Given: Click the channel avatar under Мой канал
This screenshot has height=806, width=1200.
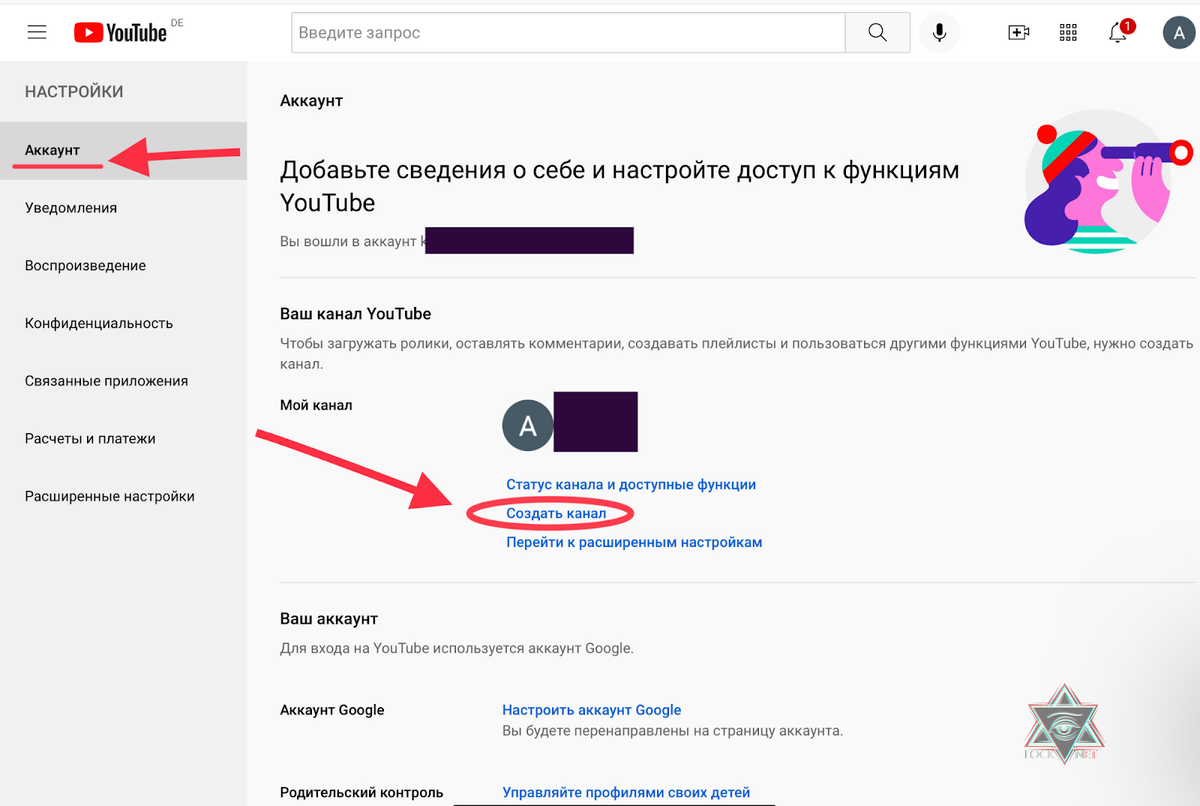Looking at the screenshot, I should 527,427.
